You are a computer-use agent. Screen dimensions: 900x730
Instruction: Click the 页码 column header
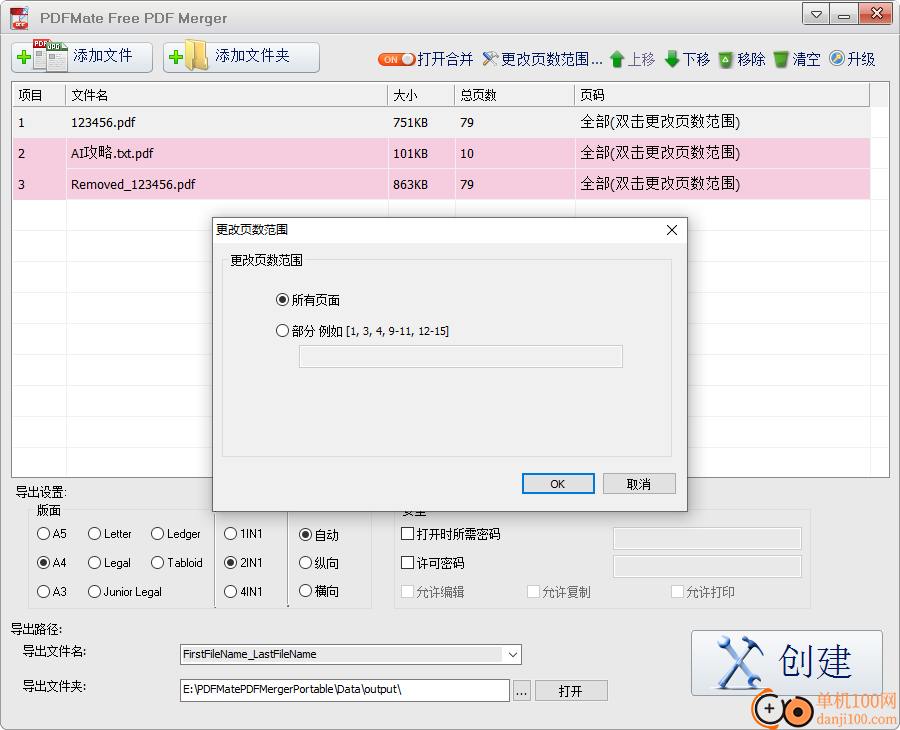click(x=722, y=95)
